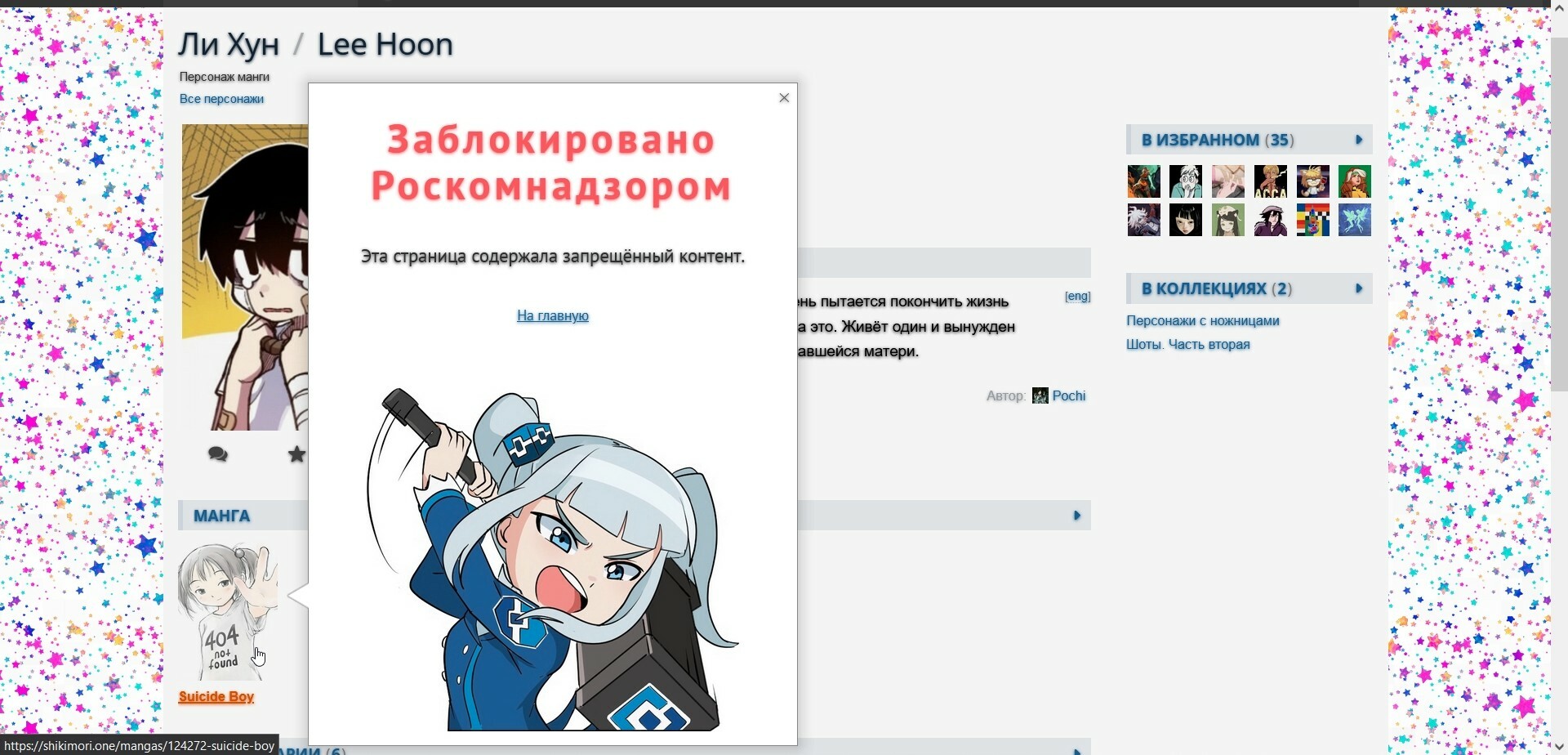Open the 'Все персонажи' link
This screenshot has width=1568, height=755.
tap(221, 99)
